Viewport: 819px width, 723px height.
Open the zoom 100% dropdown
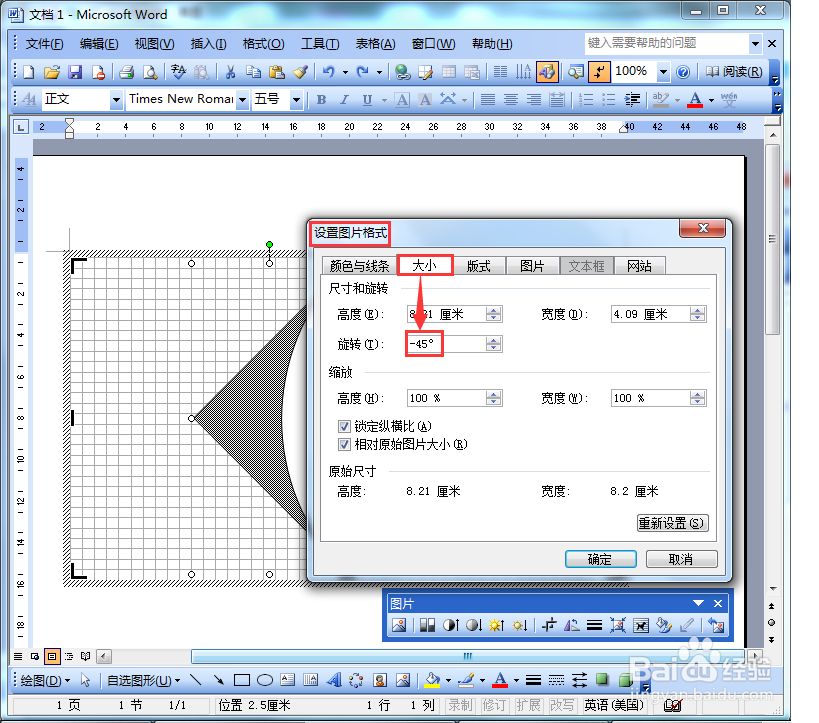click(x=663, y=72)
